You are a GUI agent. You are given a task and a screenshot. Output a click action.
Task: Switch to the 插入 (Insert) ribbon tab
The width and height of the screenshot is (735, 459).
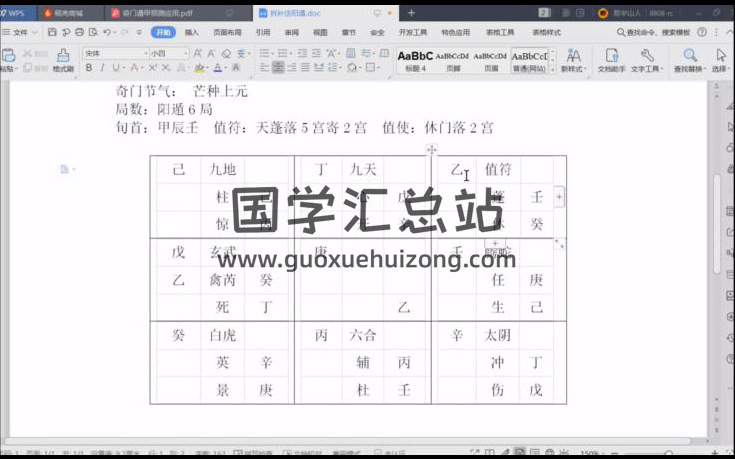click(x=191, y=32)
